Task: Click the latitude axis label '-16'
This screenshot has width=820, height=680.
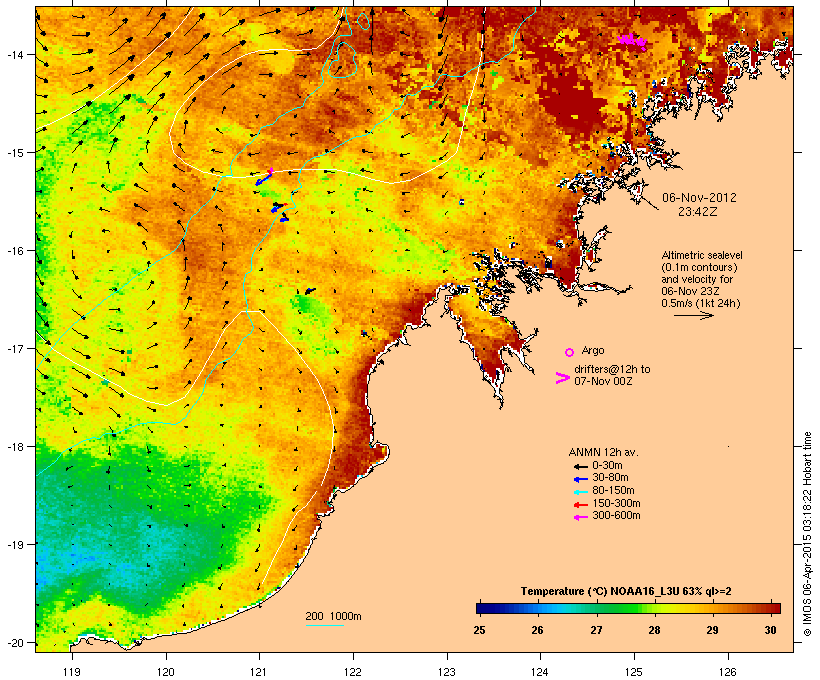Action: pos(14,251)
